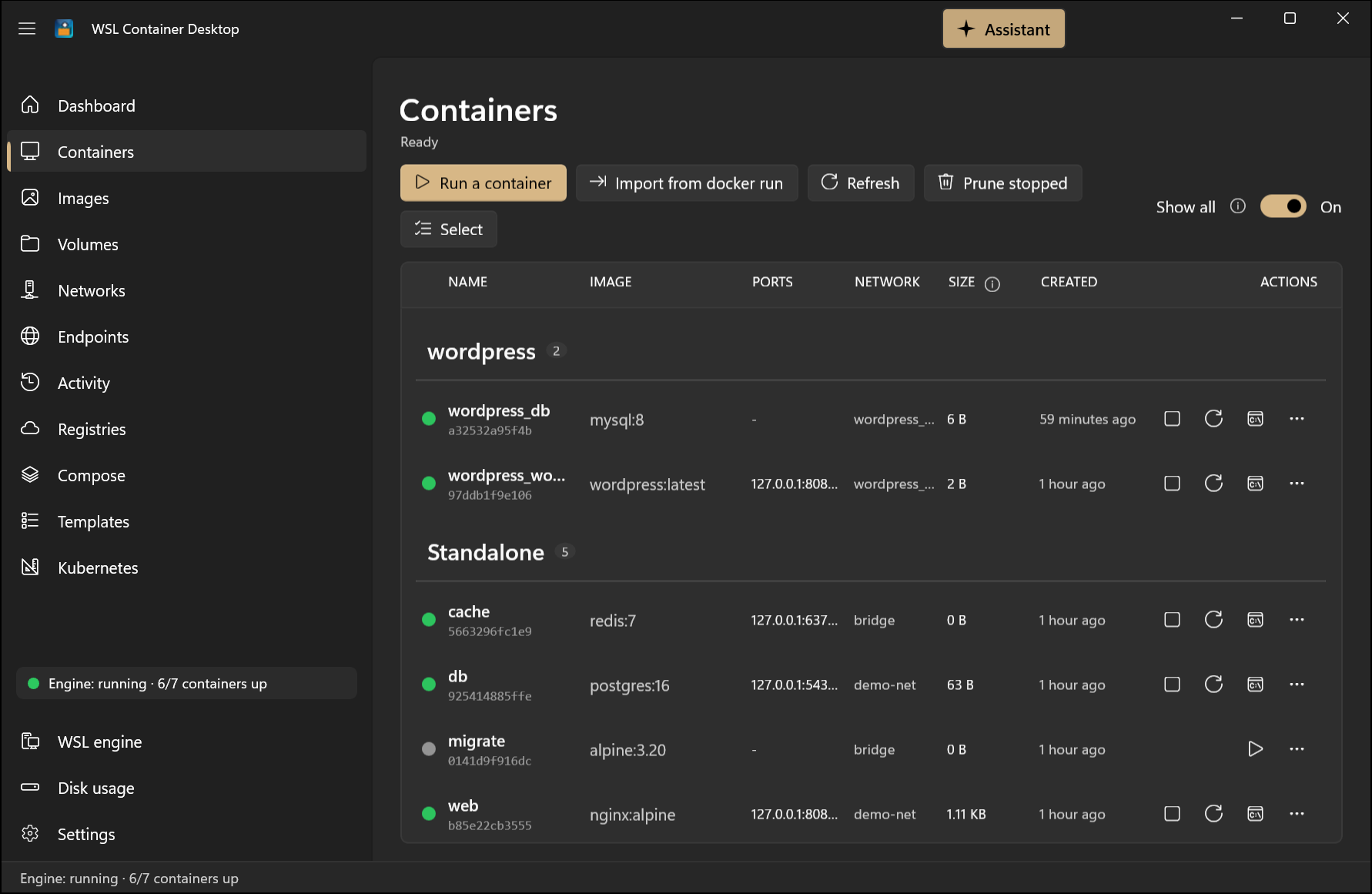
Task: Start the migrate container
Action: point(1255,749)
